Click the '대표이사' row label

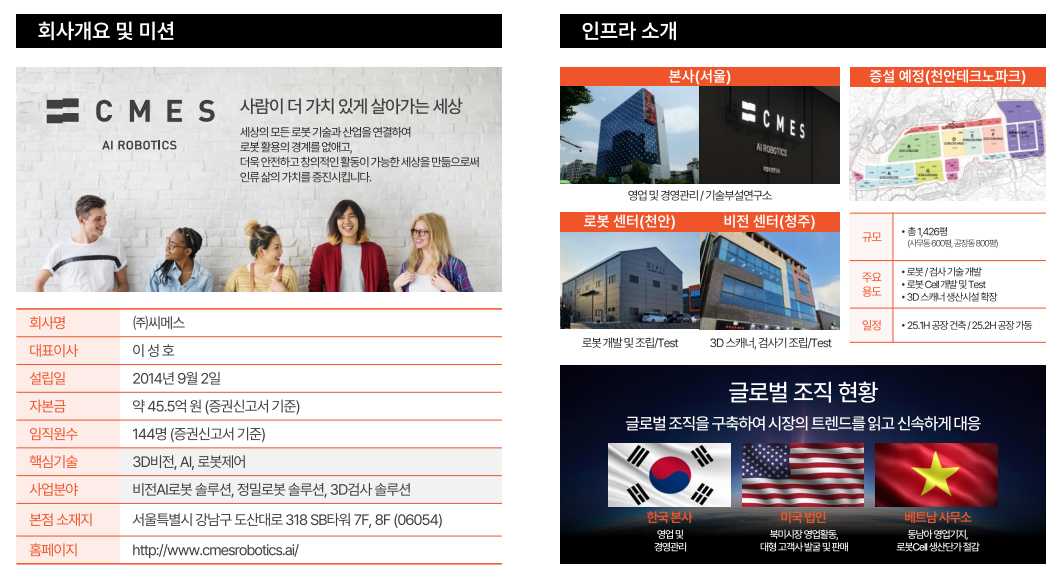53,350
